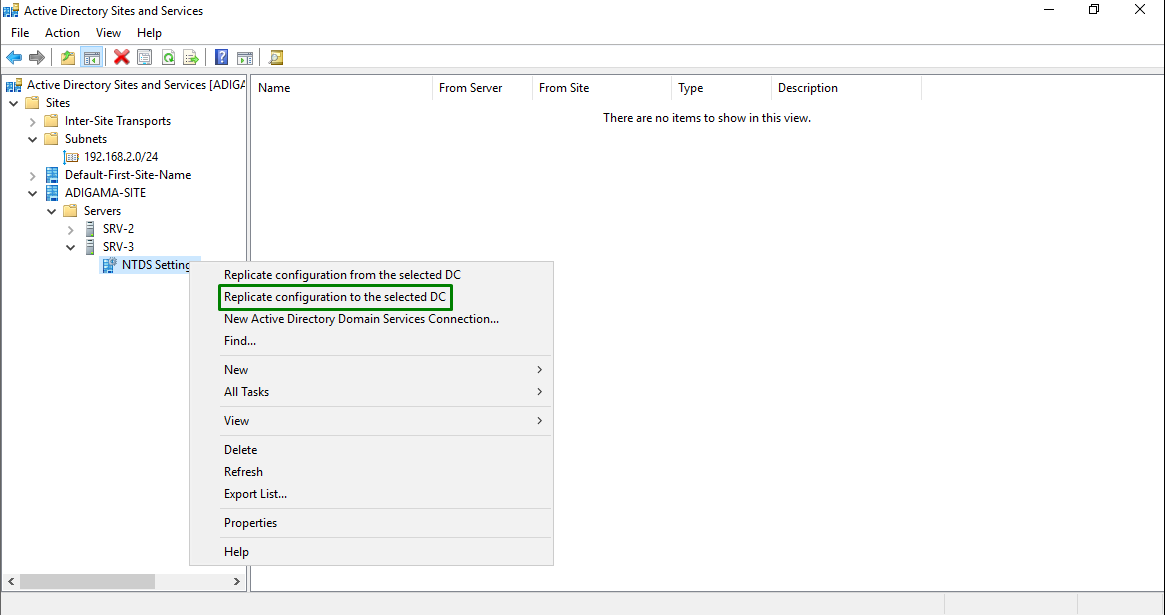Click the tree pane scroll-left arrow
The image size is (1165, 615).
[11, 582]
